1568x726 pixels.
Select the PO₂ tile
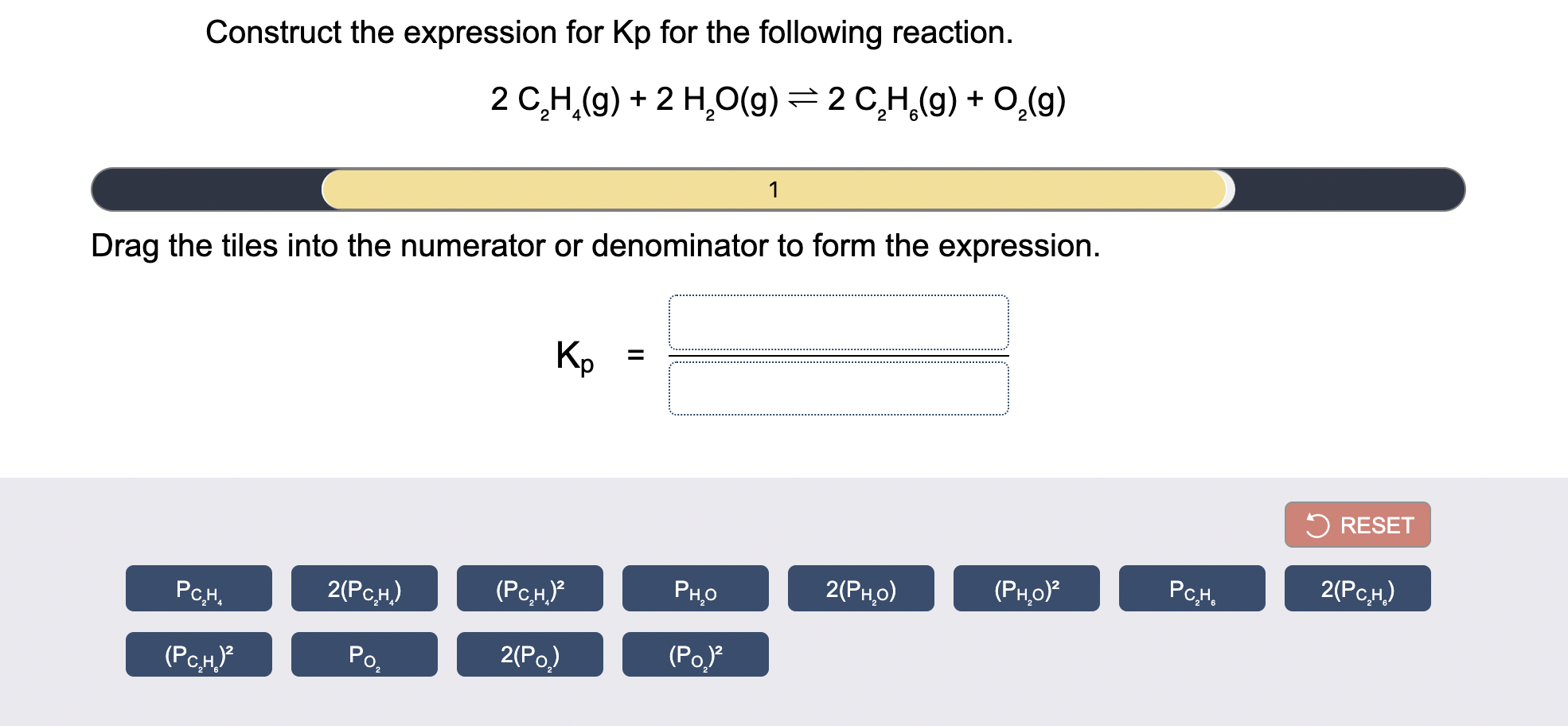coord(363,654)
